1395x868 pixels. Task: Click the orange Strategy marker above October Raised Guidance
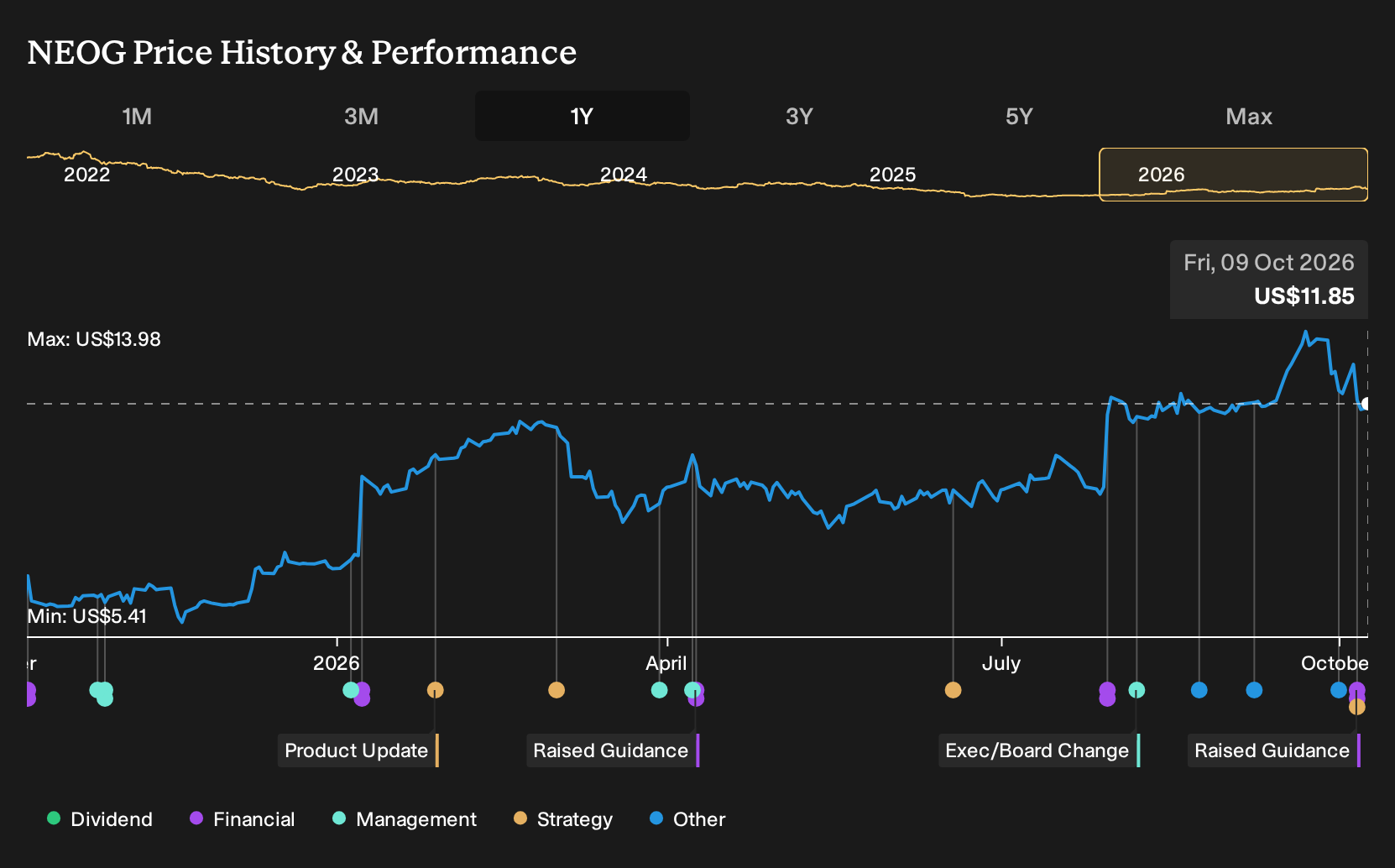tap(1357, 707)
